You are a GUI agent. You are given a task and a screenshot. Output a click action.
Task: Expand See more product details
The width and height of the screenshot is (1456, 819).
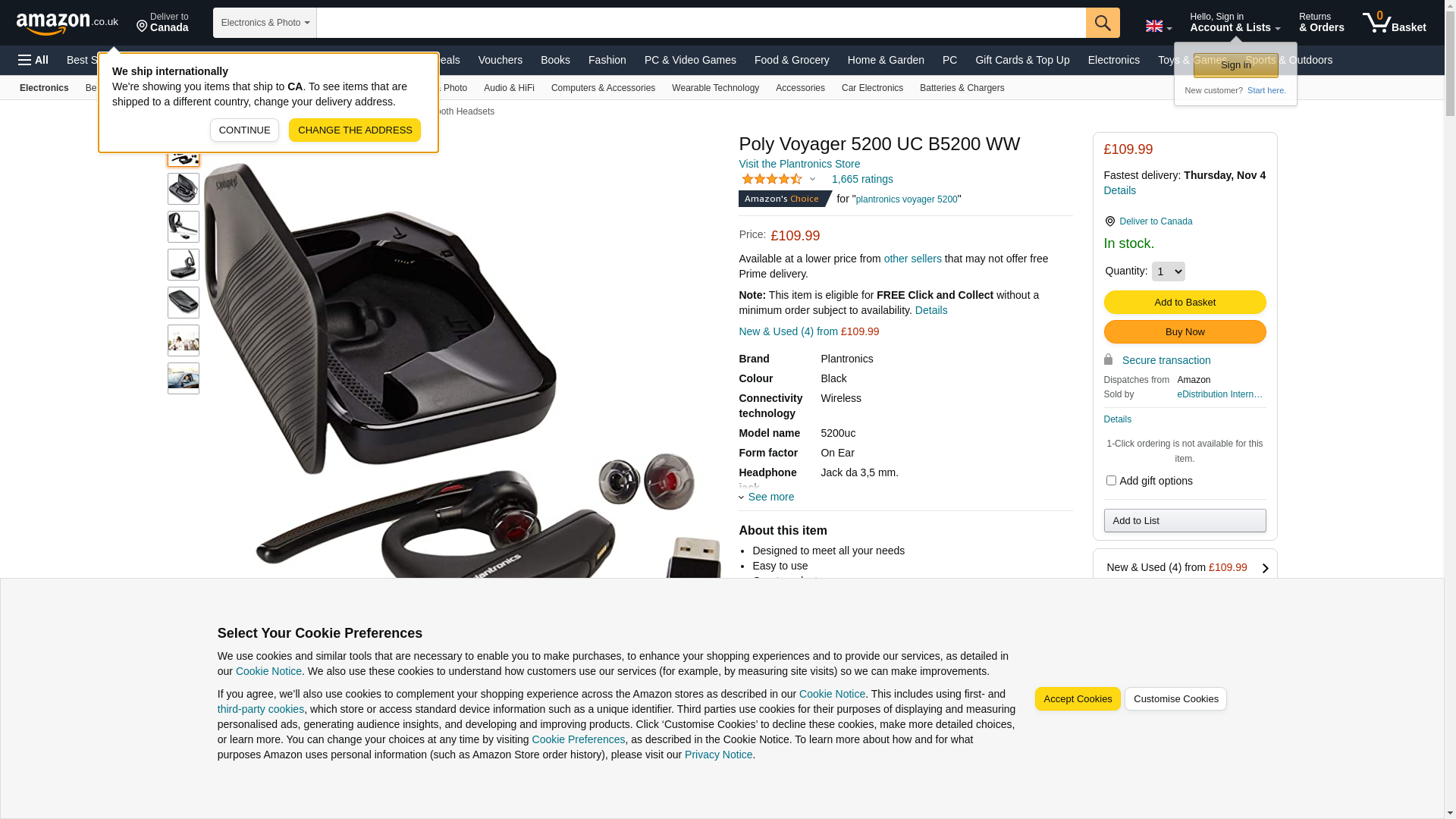pos(767,497)
